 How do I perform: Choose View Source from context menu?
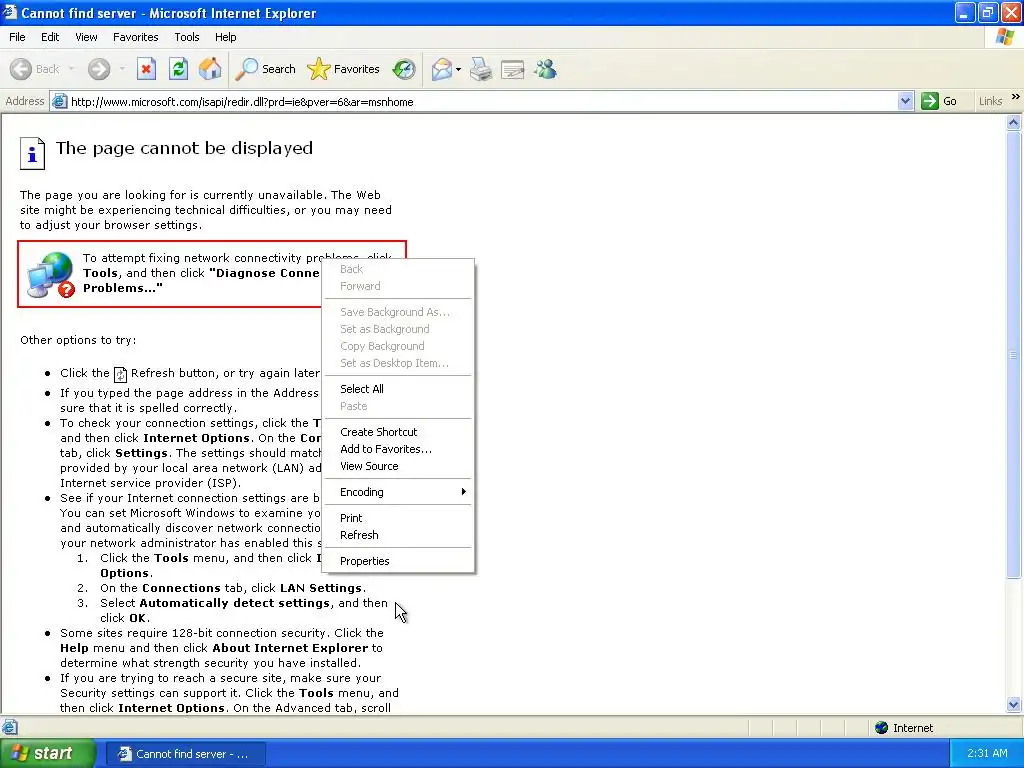(x=398, y=466)
